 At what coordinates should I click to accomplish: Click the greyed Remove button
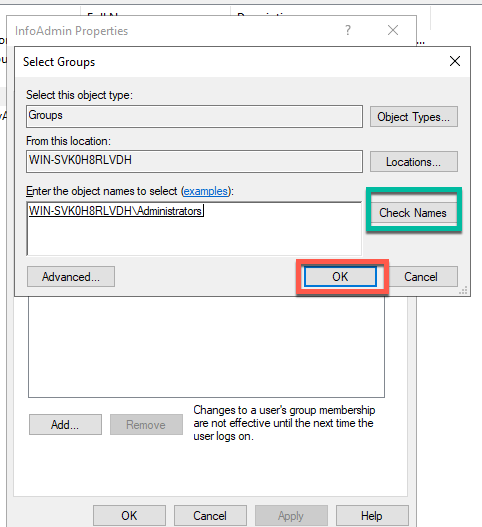click(146, 424)
